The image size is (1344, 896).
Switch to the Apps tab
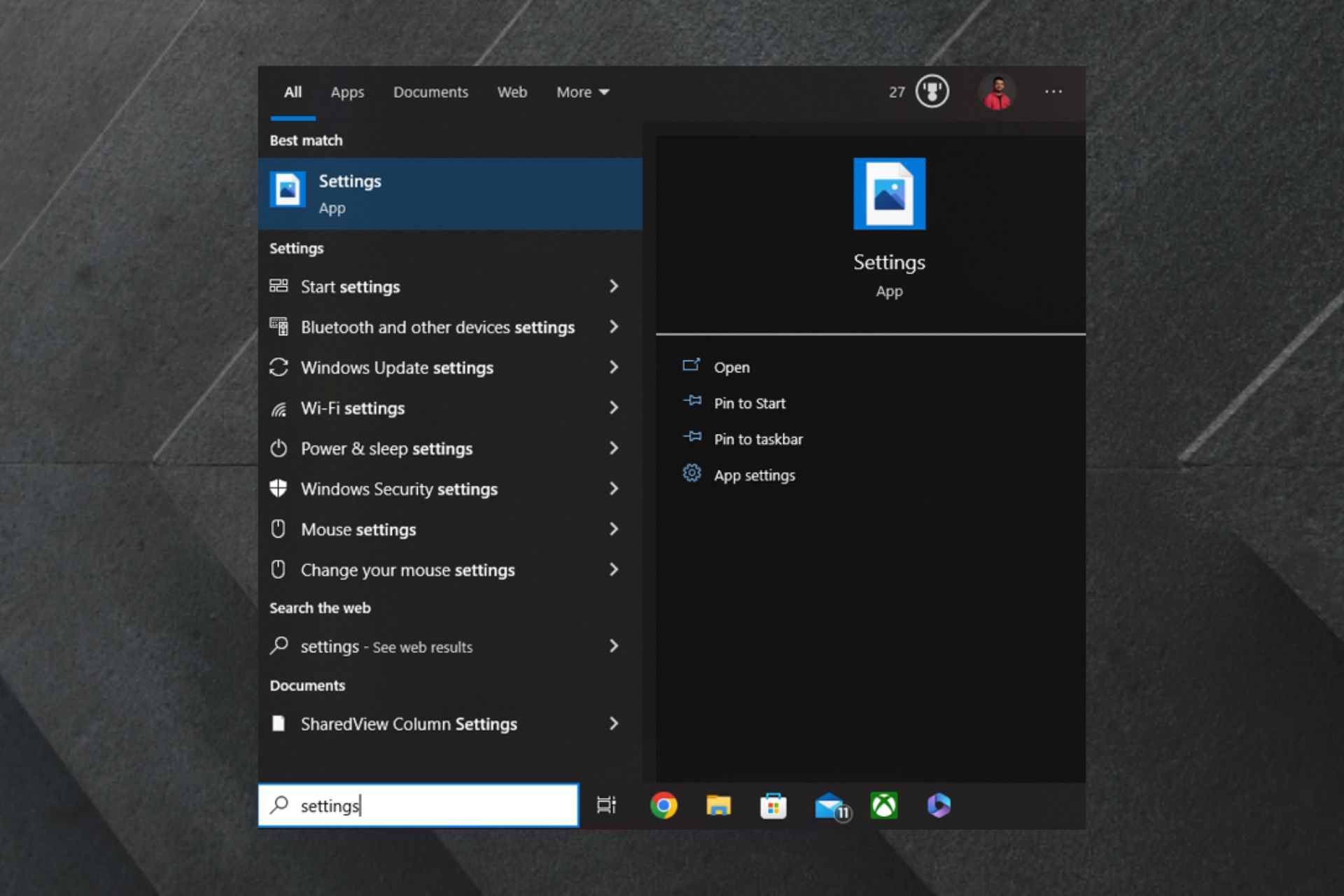pyautogui.click(x=346, y=92)
